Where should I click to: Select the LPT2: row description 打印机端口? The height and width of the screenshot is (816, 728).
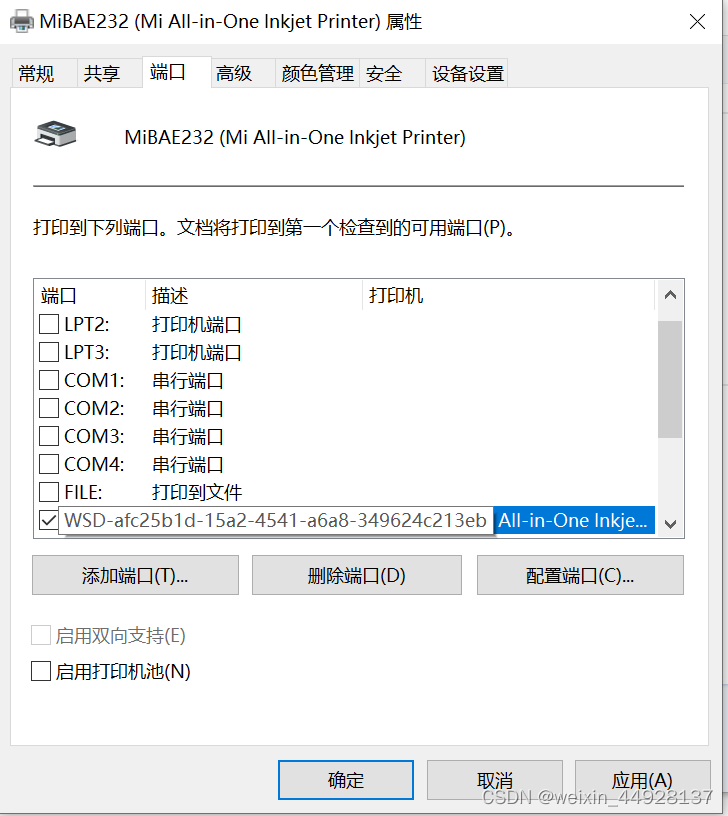click(x=197, y=325)
